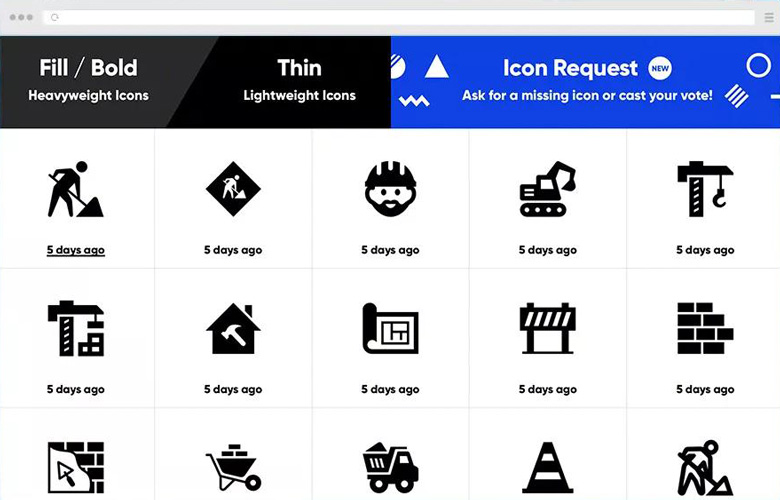Choose the bearded worker with helmet icon
This screenshot has height=500, width=780.
point(390,188)
